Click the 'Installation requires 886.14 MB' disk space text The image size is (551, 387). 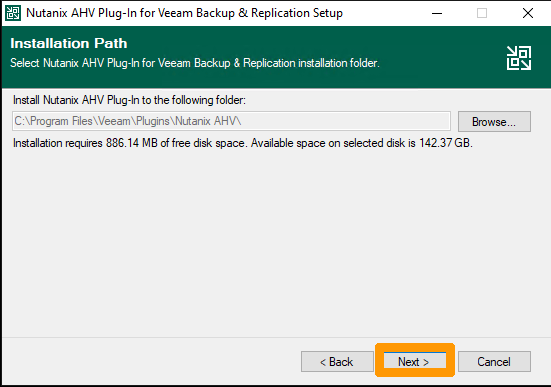coord(243,143)
